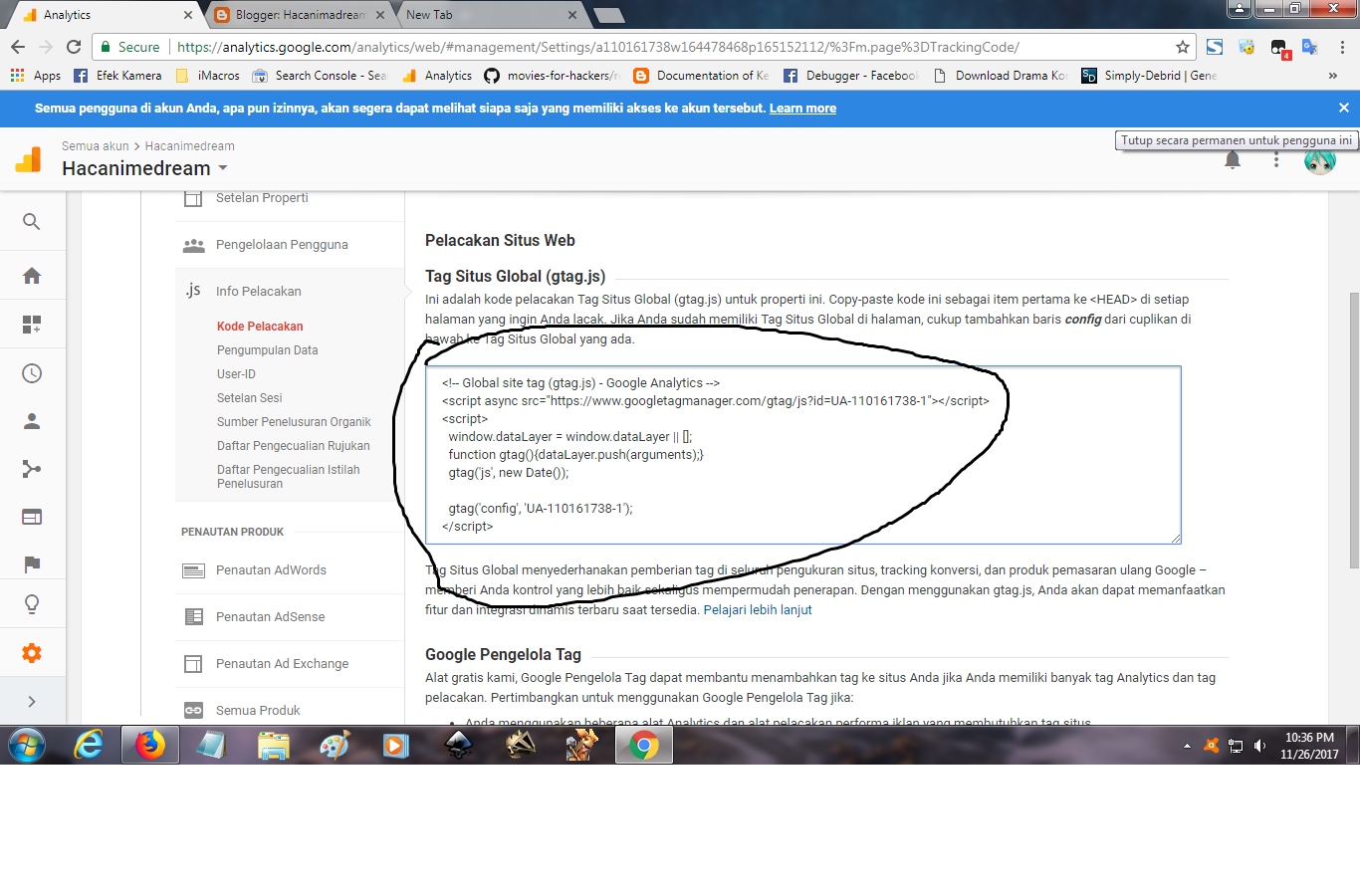This screenshot has height=896, width=1360.
Task: Open Behavior icon in sidebar
Action: coord(32,517)
